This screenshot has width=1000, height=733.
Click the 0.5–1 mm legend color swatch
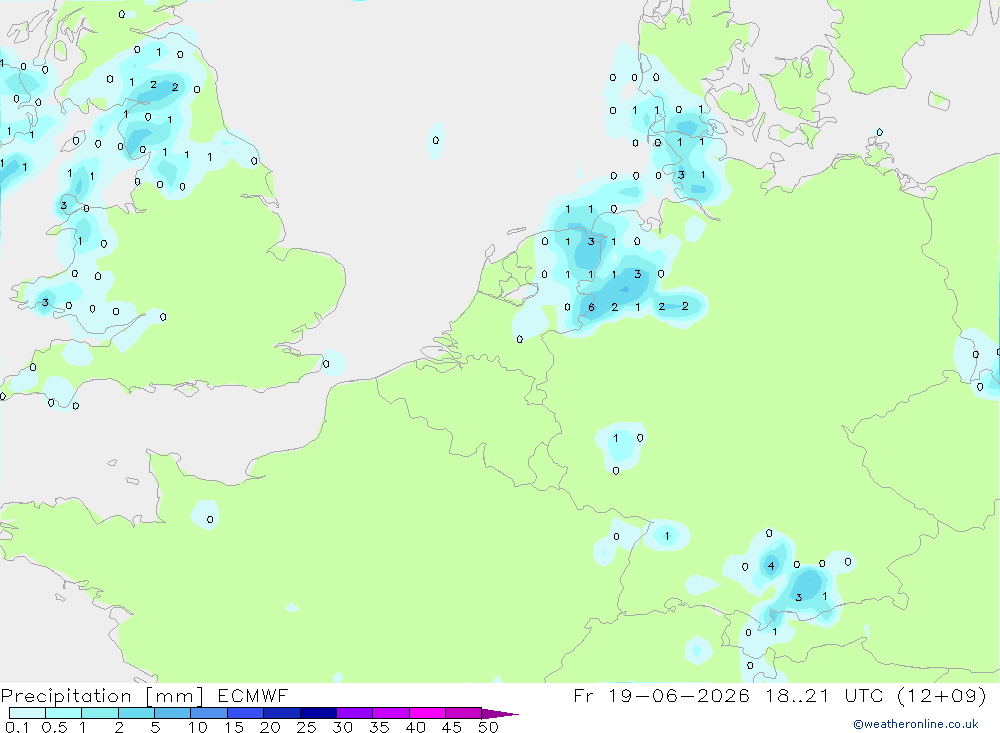pos(64,713)
